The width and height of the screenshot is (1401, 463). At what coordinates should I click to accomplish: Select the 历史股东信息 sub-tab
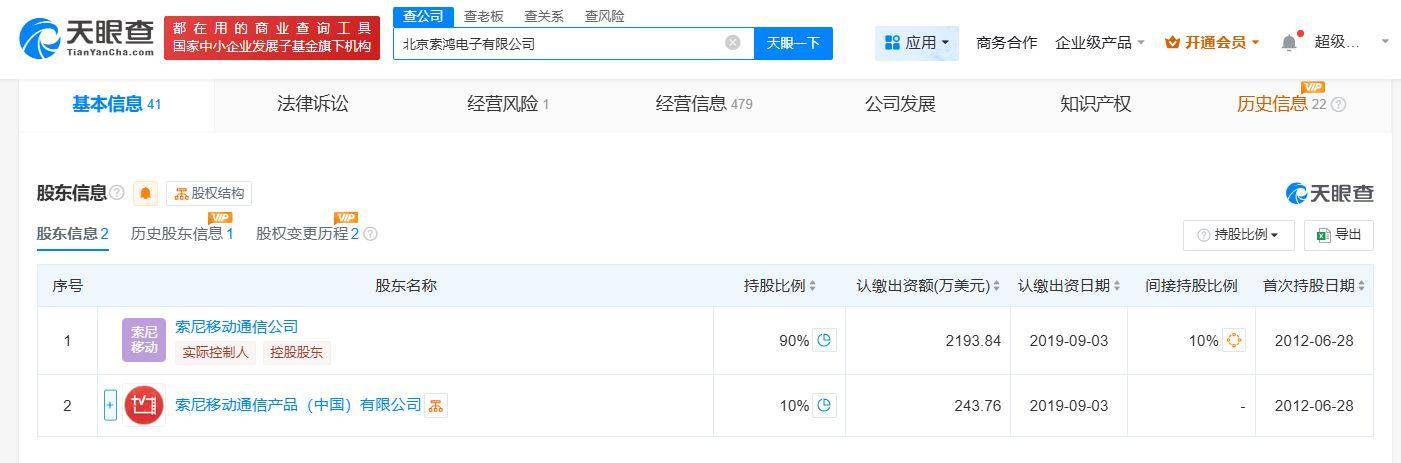point(182,234)
